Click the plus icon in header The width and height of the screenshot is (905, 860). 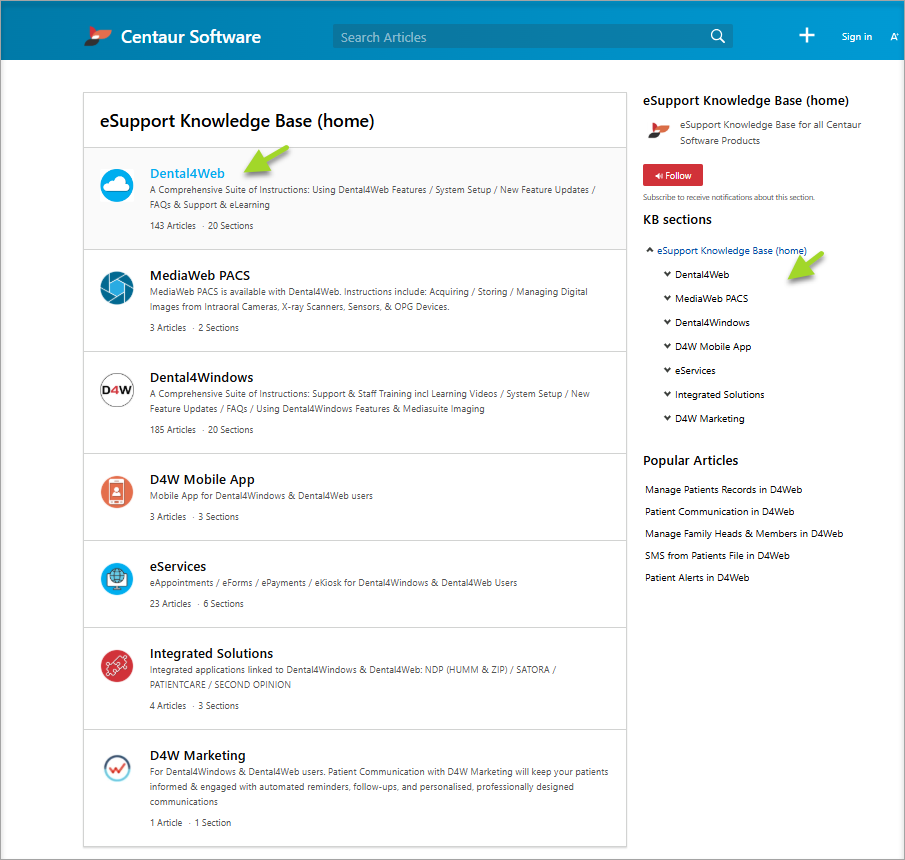(806, 36)
